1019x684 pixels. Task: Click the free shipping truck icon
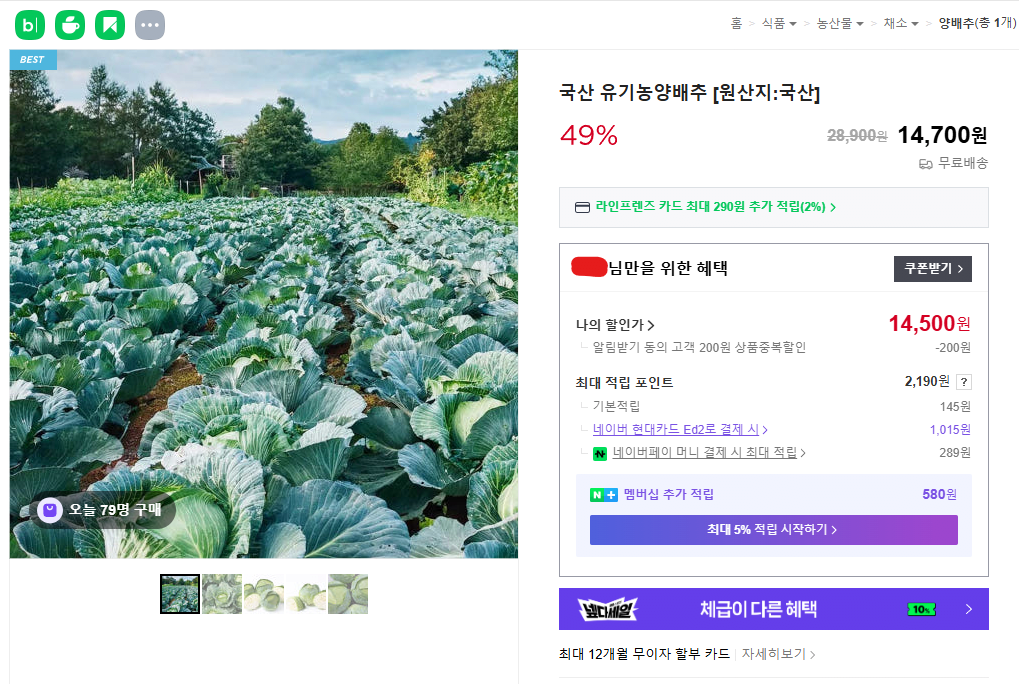(x=925, y=164)
